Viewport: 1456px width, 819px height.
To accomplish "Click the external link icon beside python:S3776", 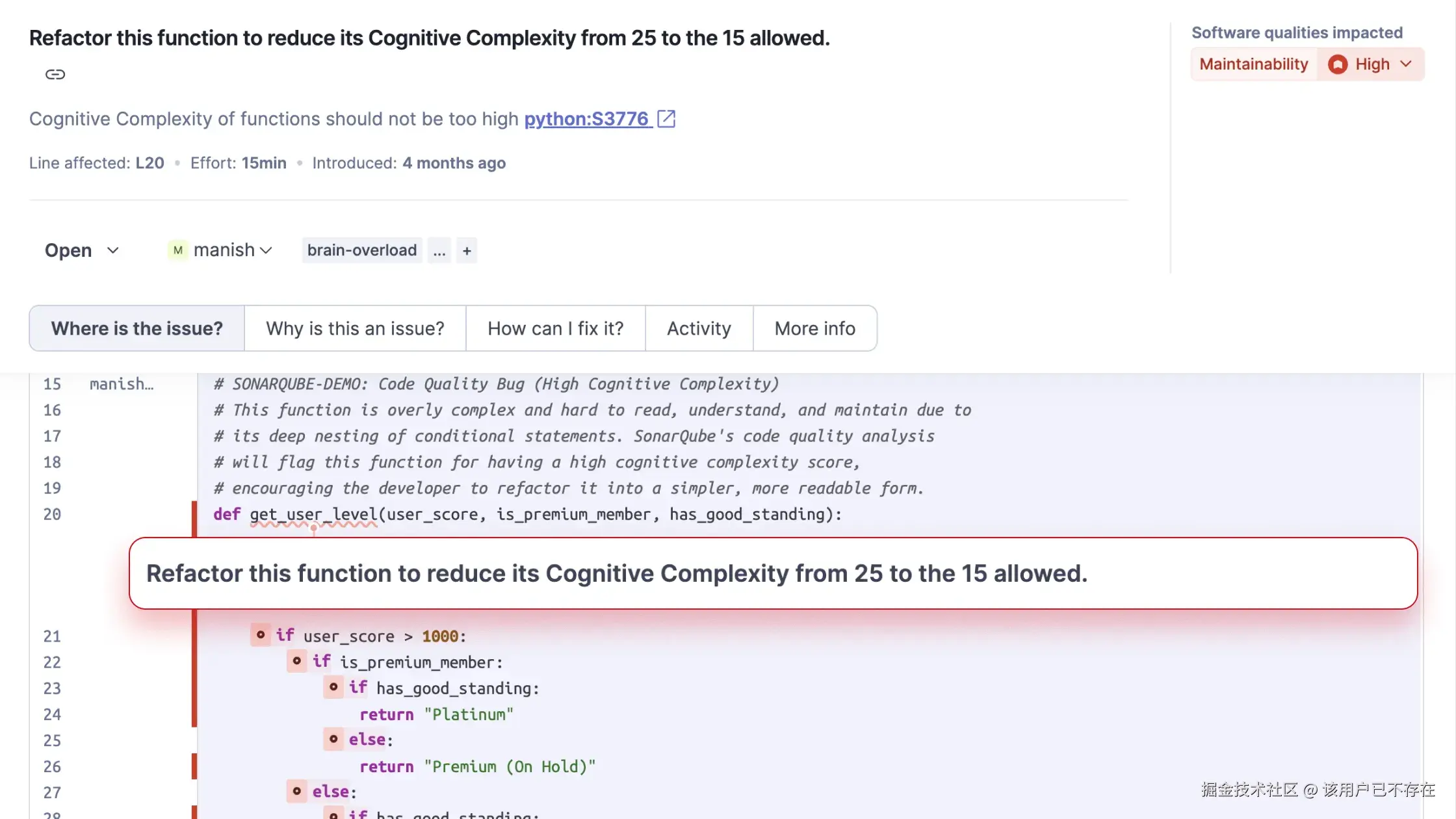I will [666, 118].
